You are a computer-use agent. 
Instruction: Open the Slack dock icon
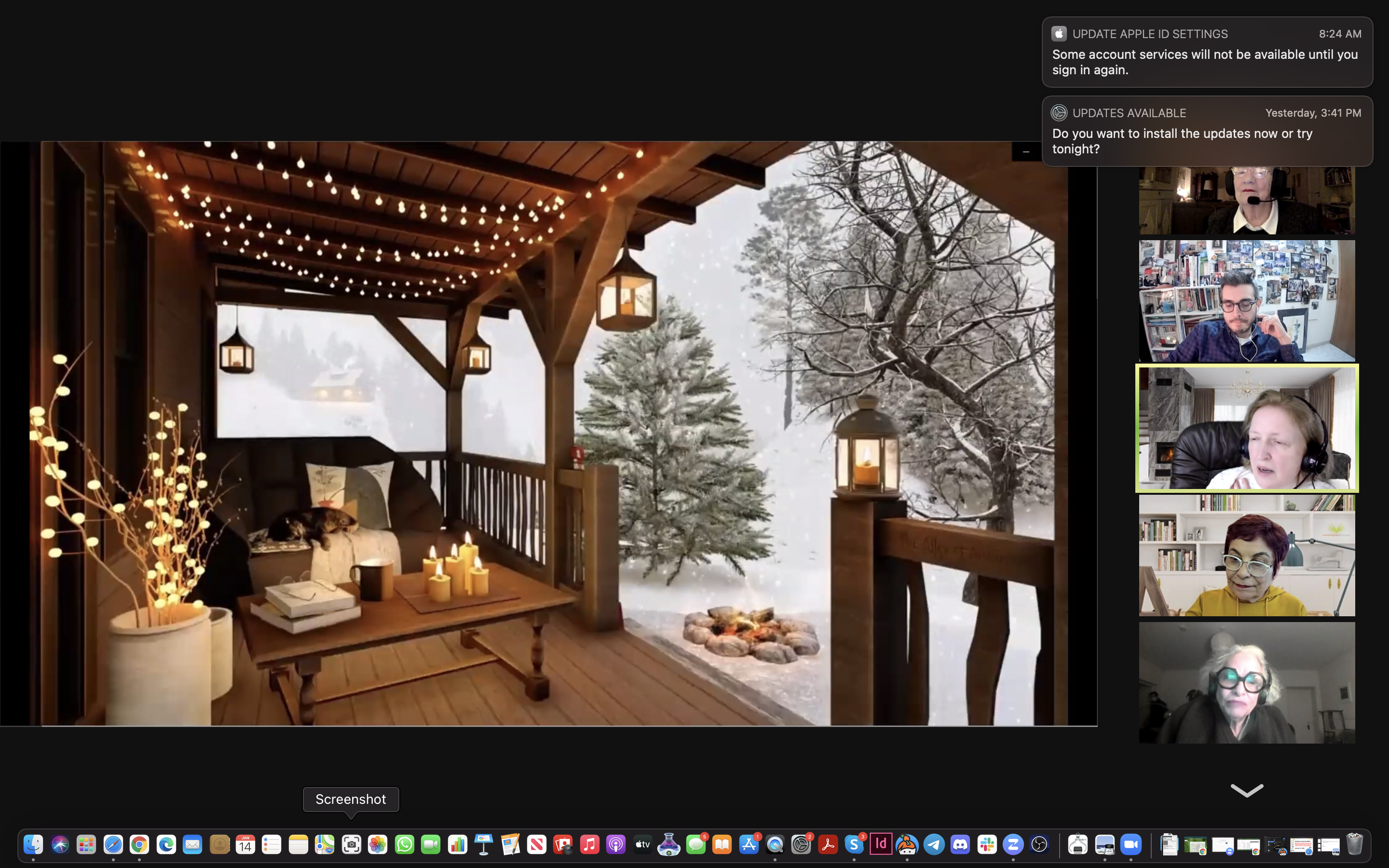click(x=987, y=844)
